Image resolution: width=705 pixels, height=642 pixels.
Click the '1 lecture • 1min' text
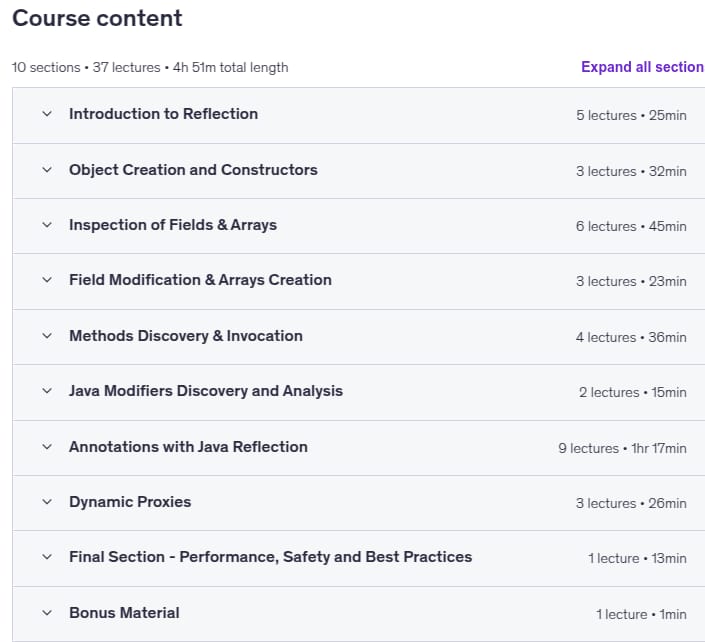tap(642, 614)
